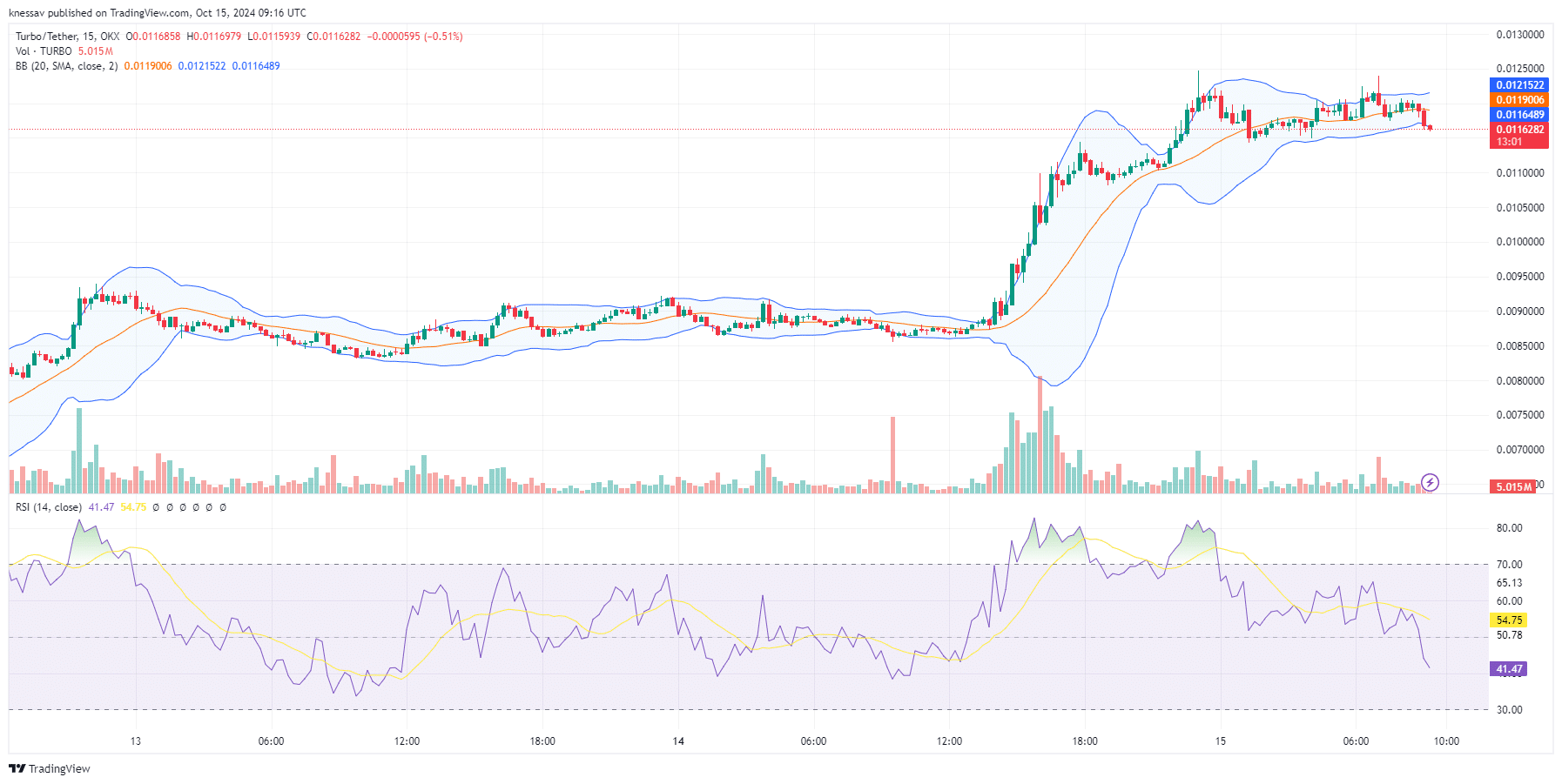Click the 30.00 RSI scale label

click(x=1509, y=710)
